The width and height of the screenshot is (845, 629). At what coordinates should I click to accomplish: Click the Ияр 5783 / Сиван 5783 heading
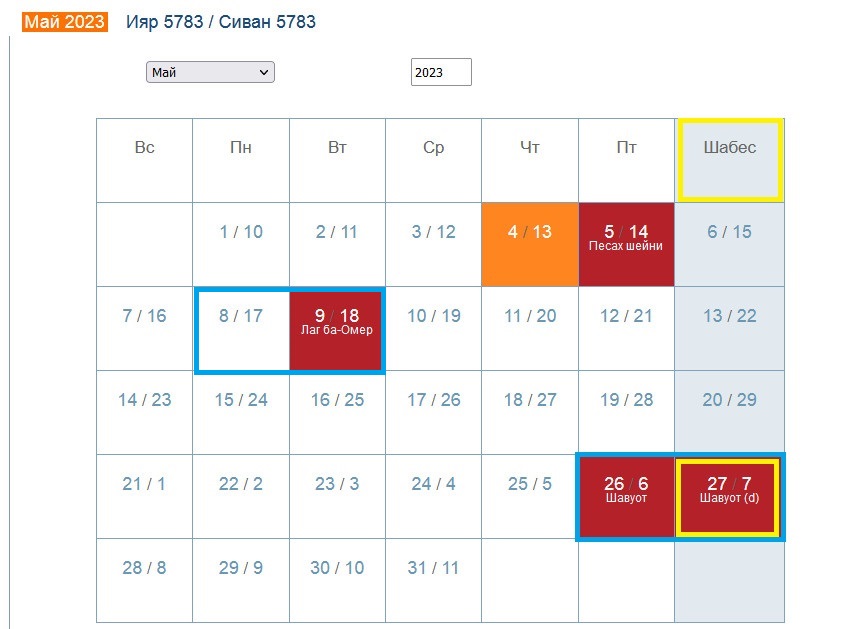(221, 22)
